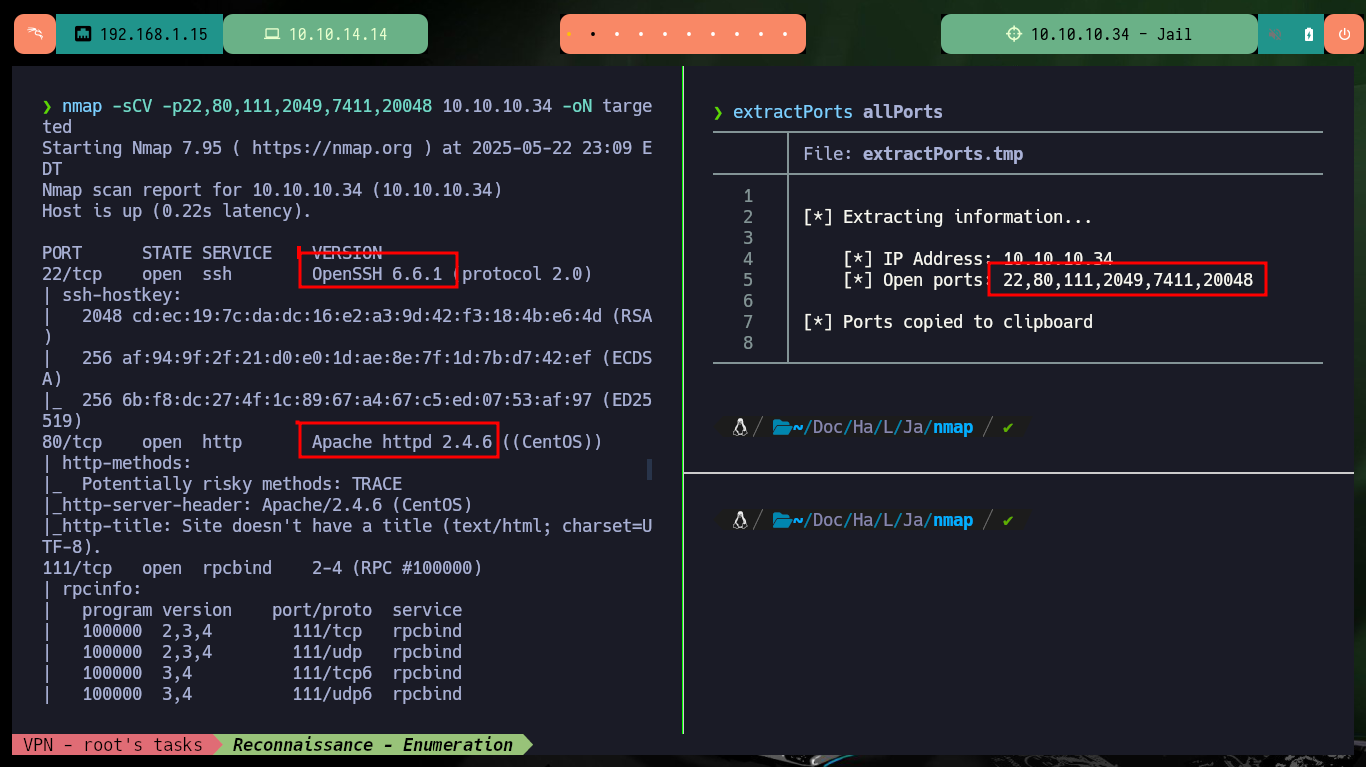Image resolution: width=1366 pixels, height=767 pixels.
Task: Click the laptop icon beside 10.10.14.14
Action: coord(271,34)
